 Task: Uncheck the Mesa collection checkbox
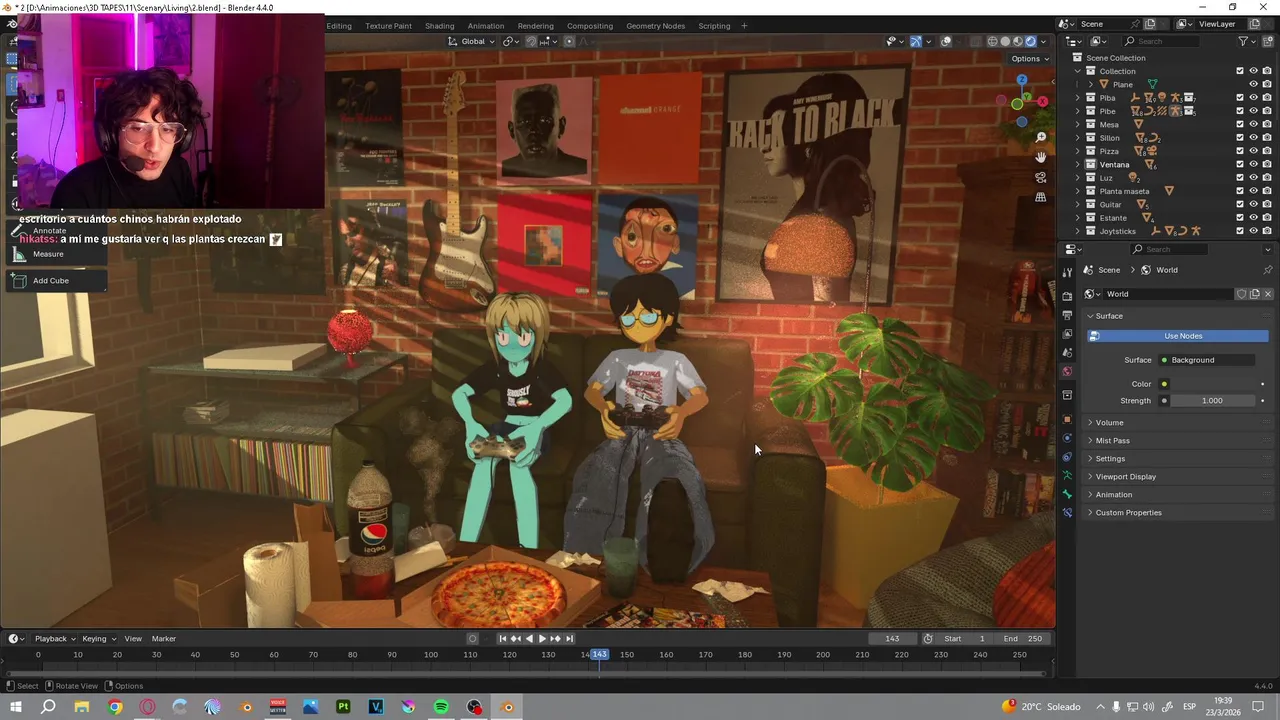click(x=1240, y=124)
